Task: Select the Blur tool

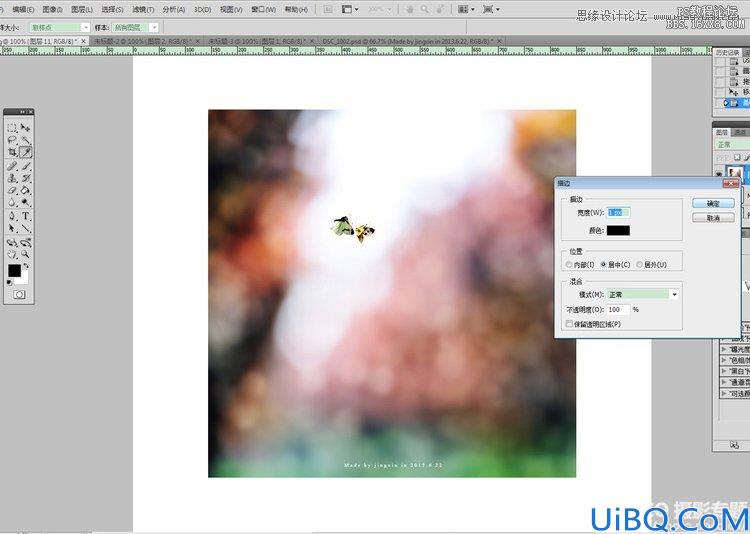Action: [12, 202]
